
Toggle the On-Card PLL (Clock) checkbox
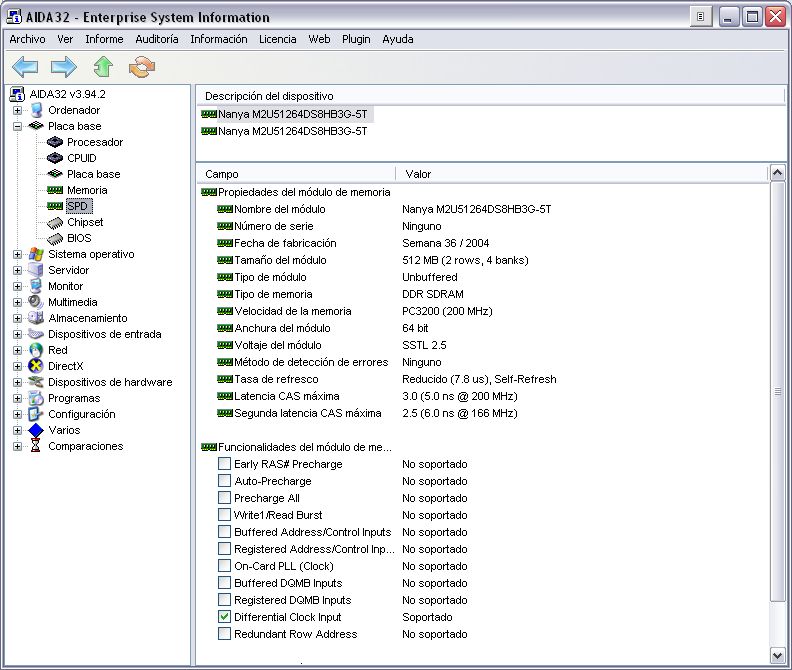[x=224, y=565]
